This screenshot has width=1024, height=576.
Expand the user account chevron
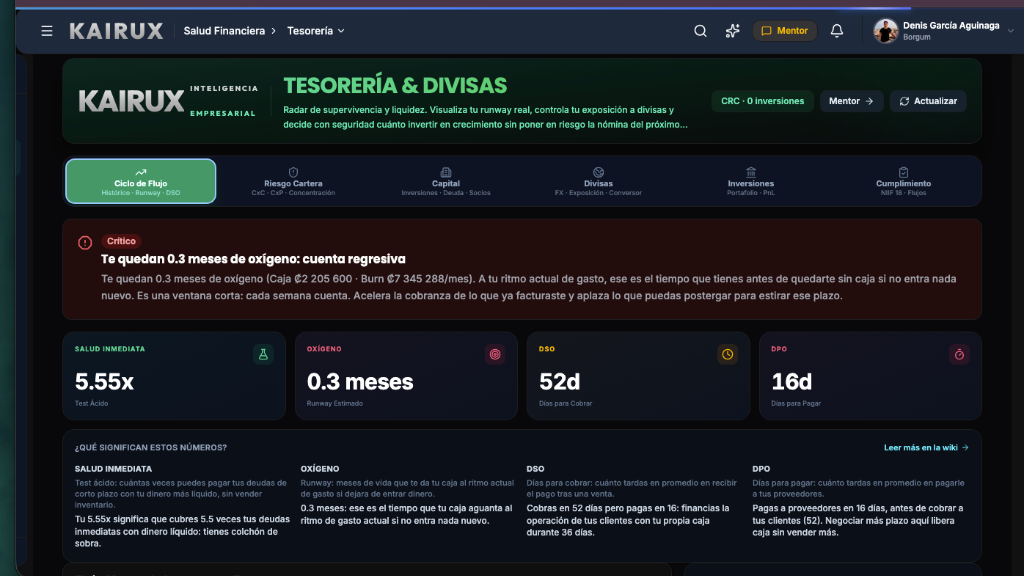(x=1010, y=31)
